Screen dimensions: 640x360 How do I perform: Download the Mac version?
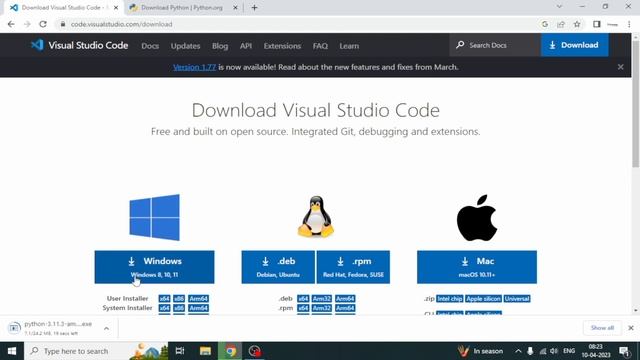pos(477,267)
